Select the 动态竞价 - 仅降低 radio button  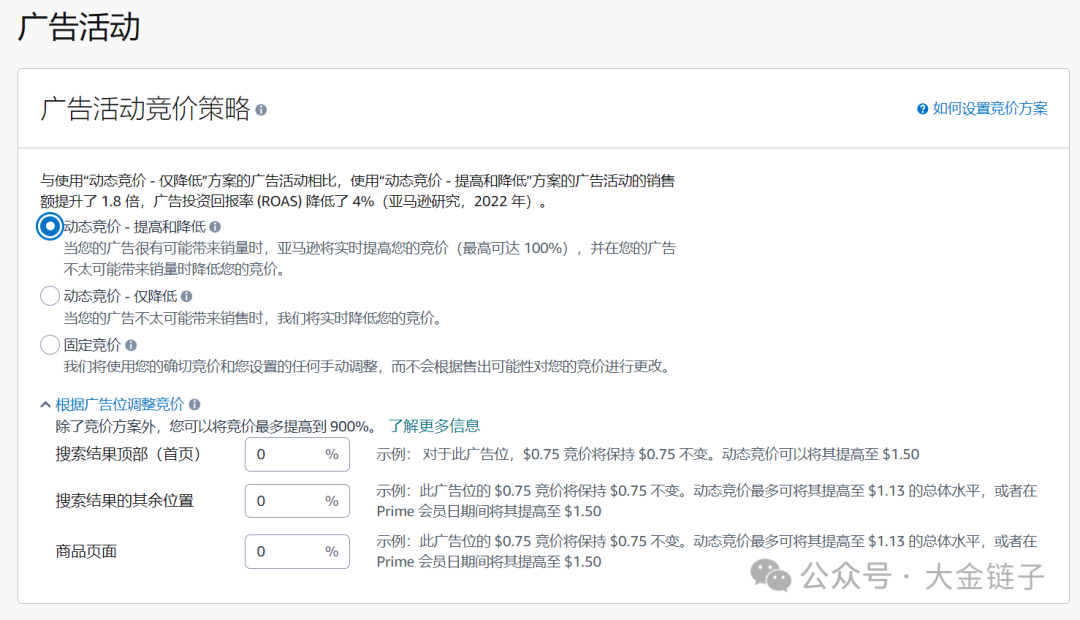point(50,296)
